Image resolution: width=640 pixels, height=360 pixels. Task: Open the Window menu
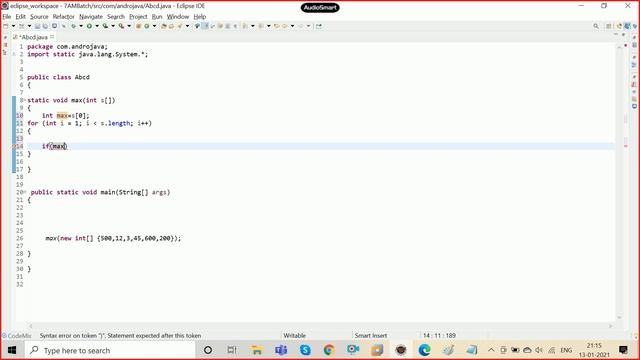[x=178, y=17]
